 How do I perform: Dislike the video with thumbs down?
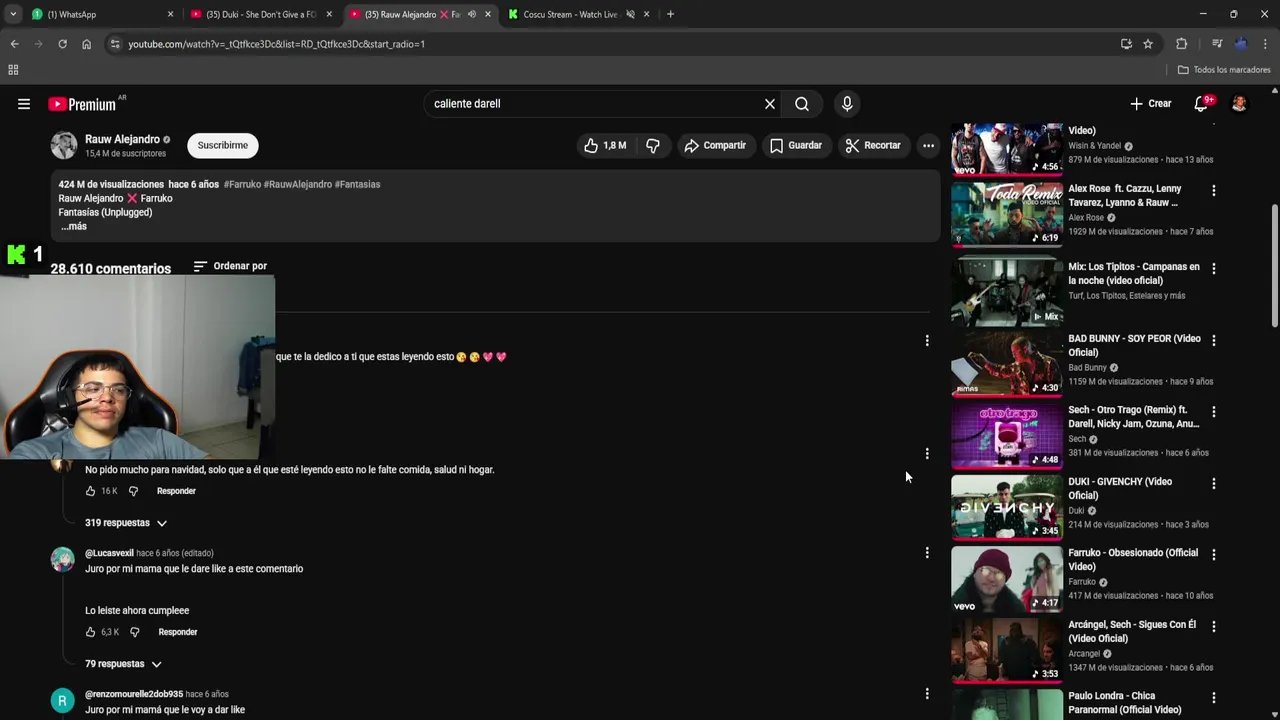click(653, 145)
